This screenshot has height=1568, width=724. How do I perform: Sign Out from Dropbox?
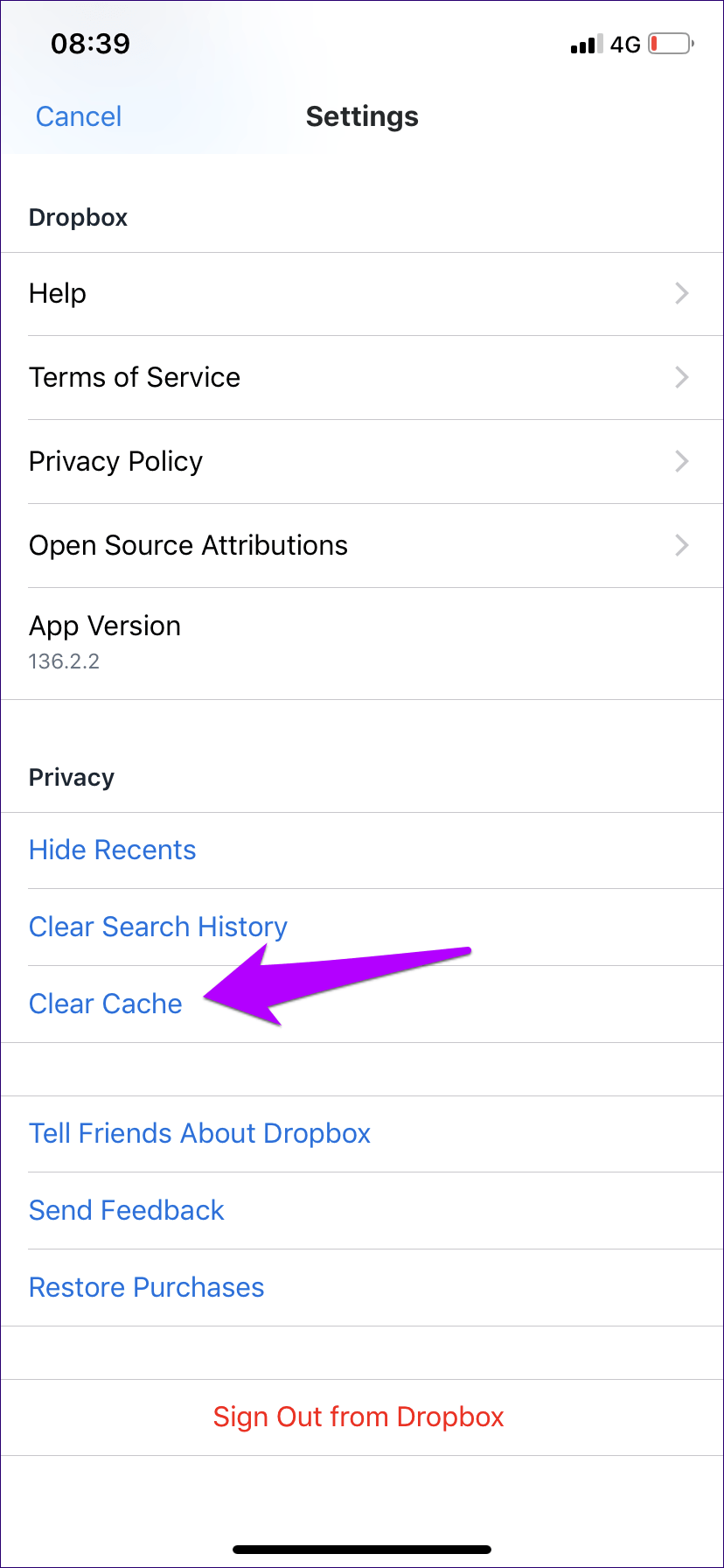[x=359, y=1417]
